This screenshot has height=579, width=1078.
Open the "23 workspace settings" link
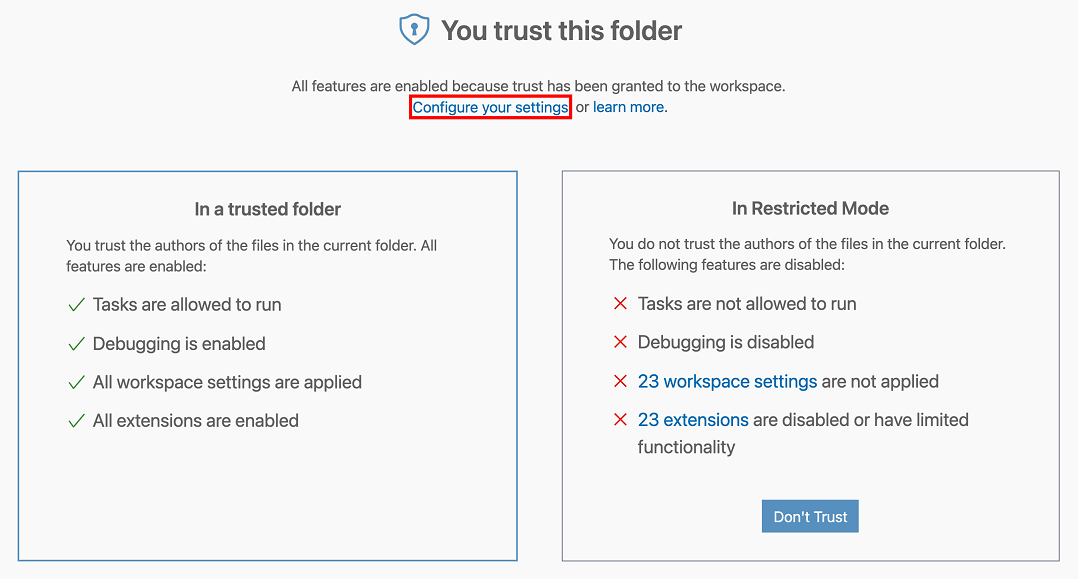pyautogui.click(x=727, y=381)
